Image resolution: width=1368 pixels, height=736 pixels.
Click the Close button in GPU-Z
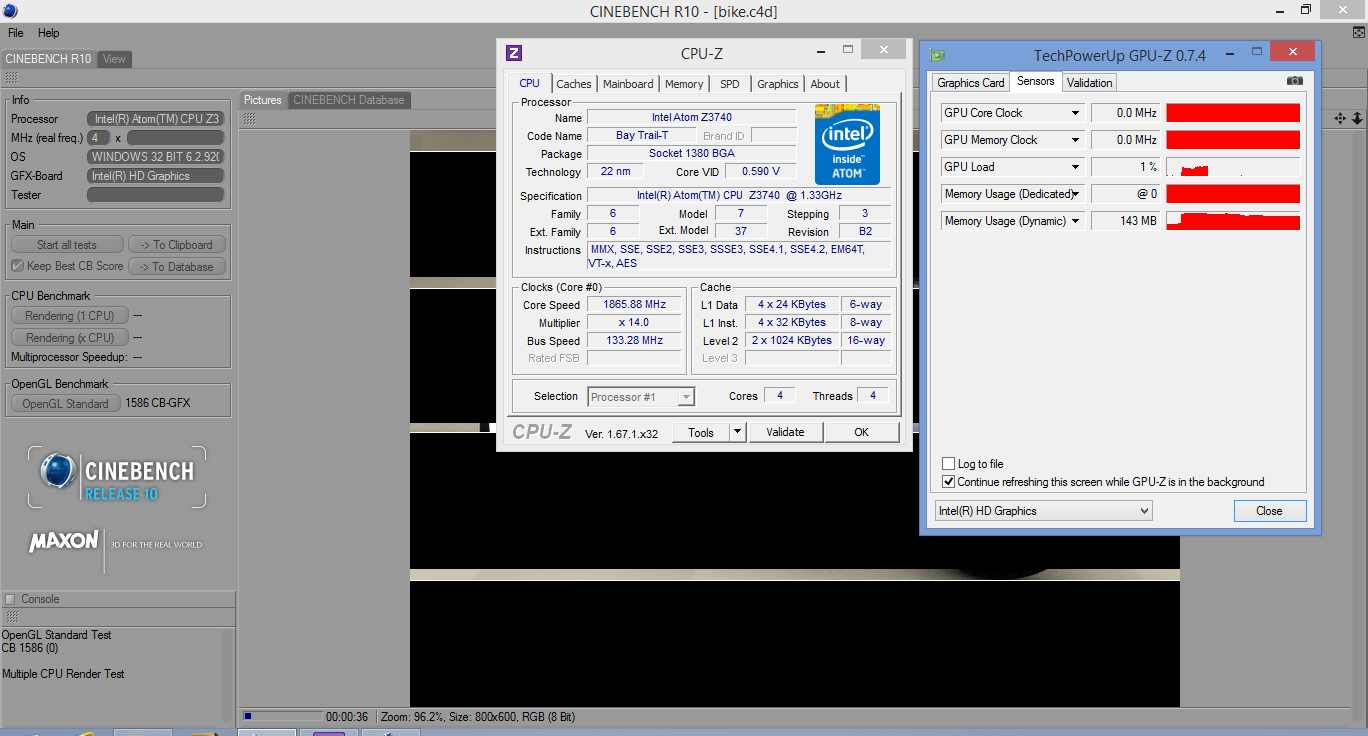tap(1269, 511)
